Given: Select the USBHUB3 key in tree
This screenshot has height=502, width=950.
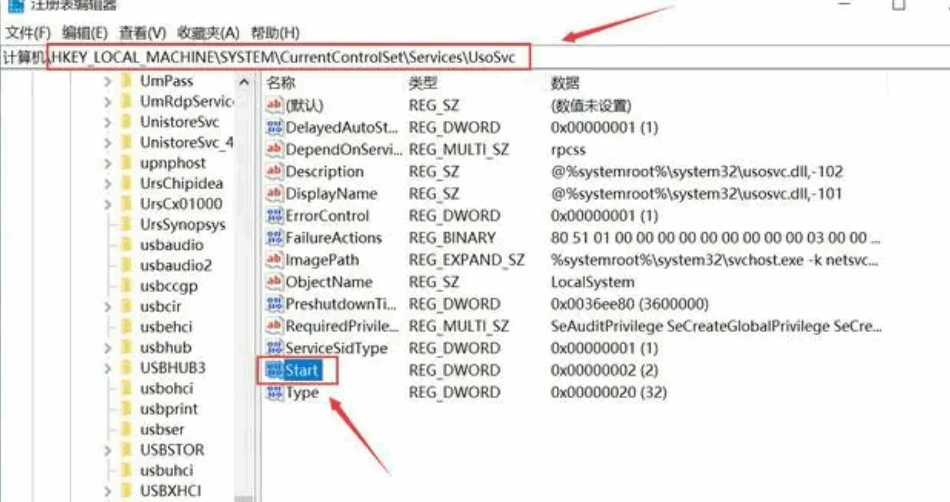Looking at the screenshot, I should click(173, 368).
